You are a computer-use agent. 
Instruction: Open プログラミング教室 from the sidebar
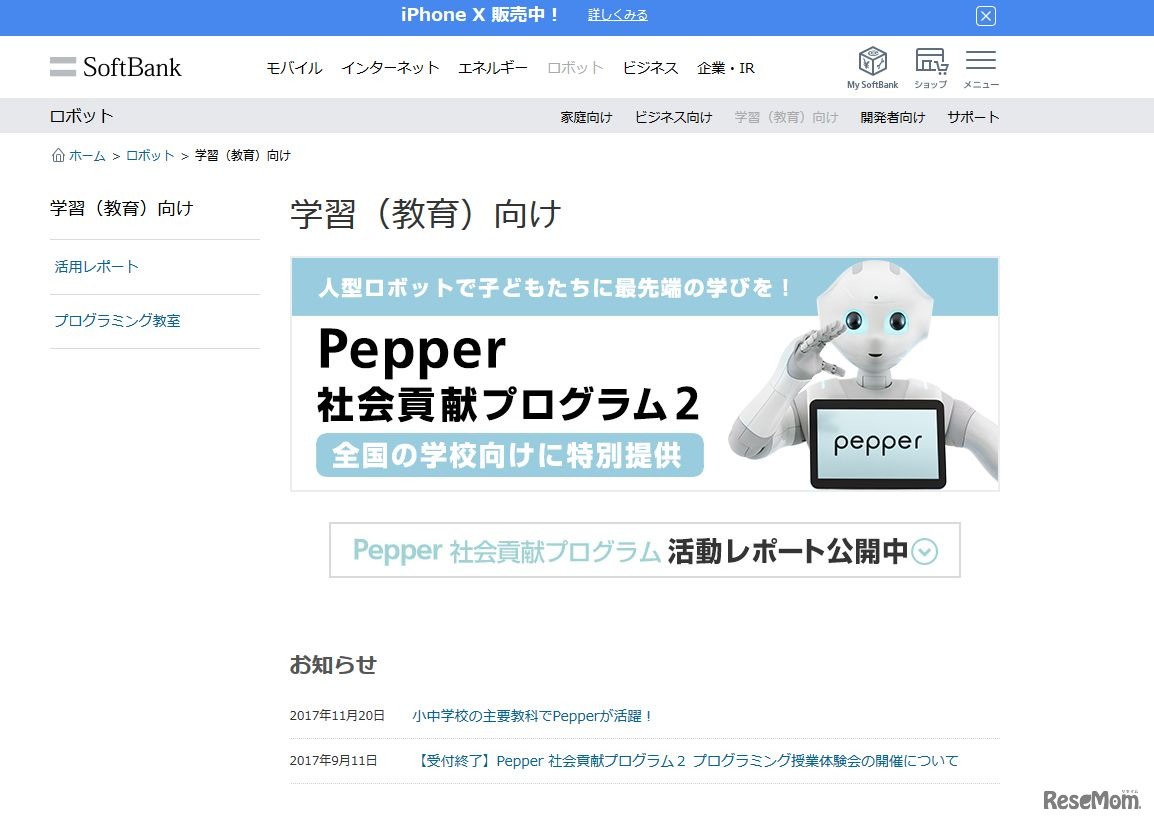coord(117,320)
